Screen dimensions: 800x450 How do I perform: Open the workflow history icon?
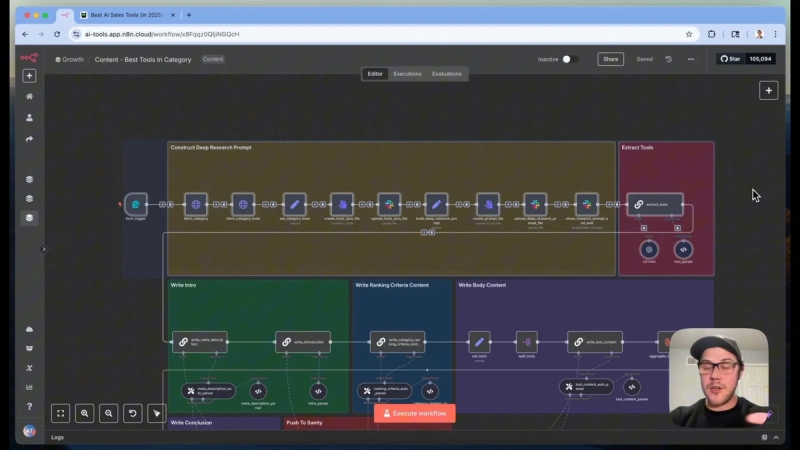[668, 59]
